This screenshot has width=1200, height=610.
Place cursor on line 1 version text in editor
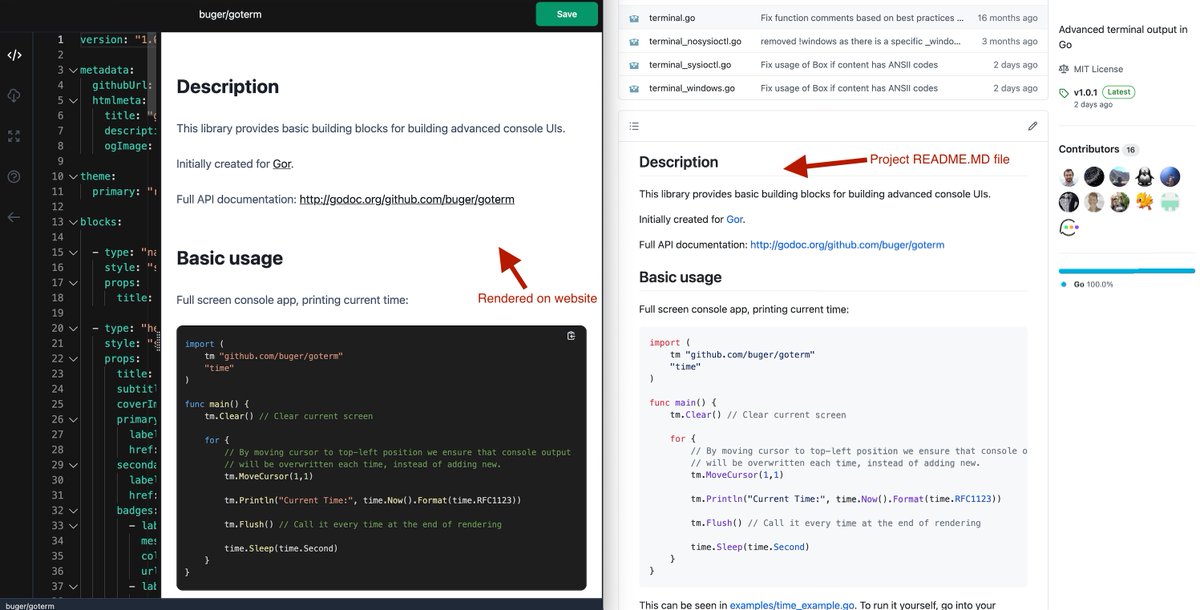[x=118, y=40]
